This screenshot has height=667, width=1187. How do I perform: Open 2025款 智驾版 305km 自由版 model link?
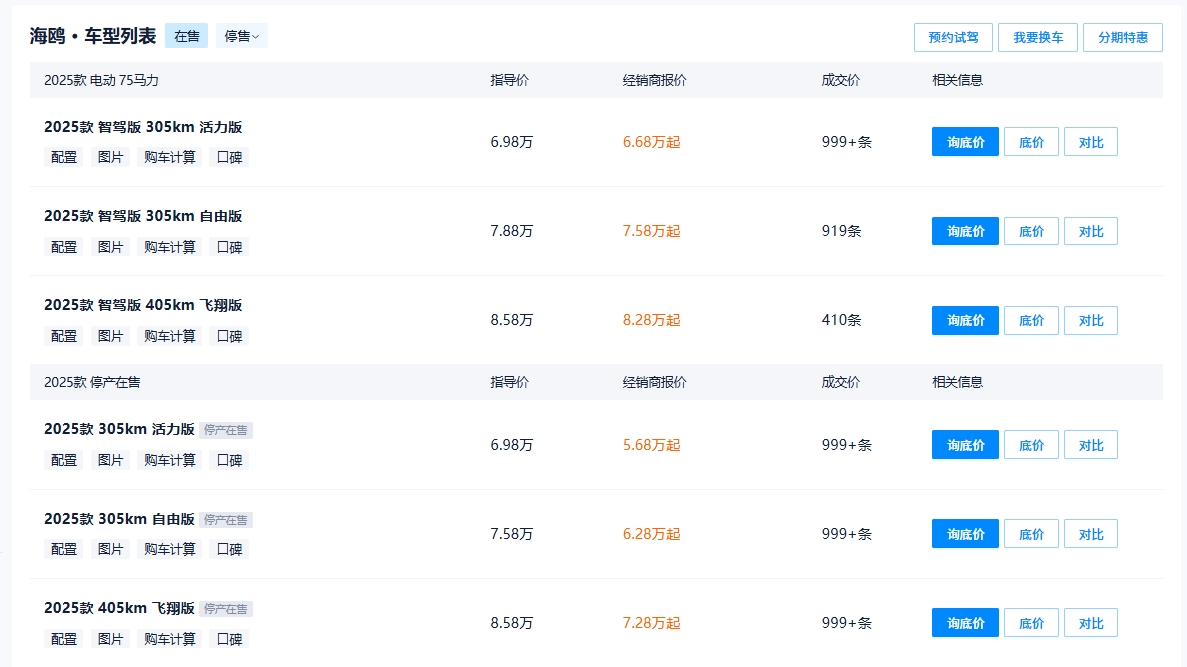143,217
